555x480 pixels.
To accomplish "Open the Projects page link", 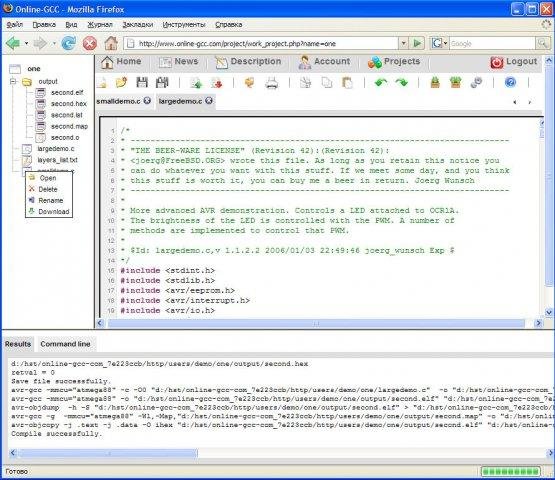I will [x=394, y=62].
